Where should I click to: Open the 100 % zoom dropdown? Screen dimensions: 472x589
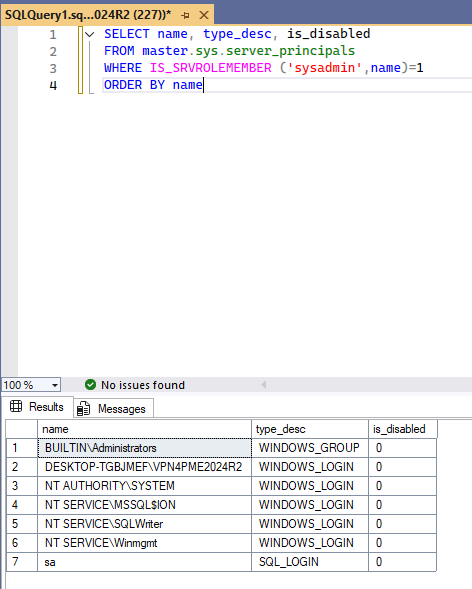(55, 385)
